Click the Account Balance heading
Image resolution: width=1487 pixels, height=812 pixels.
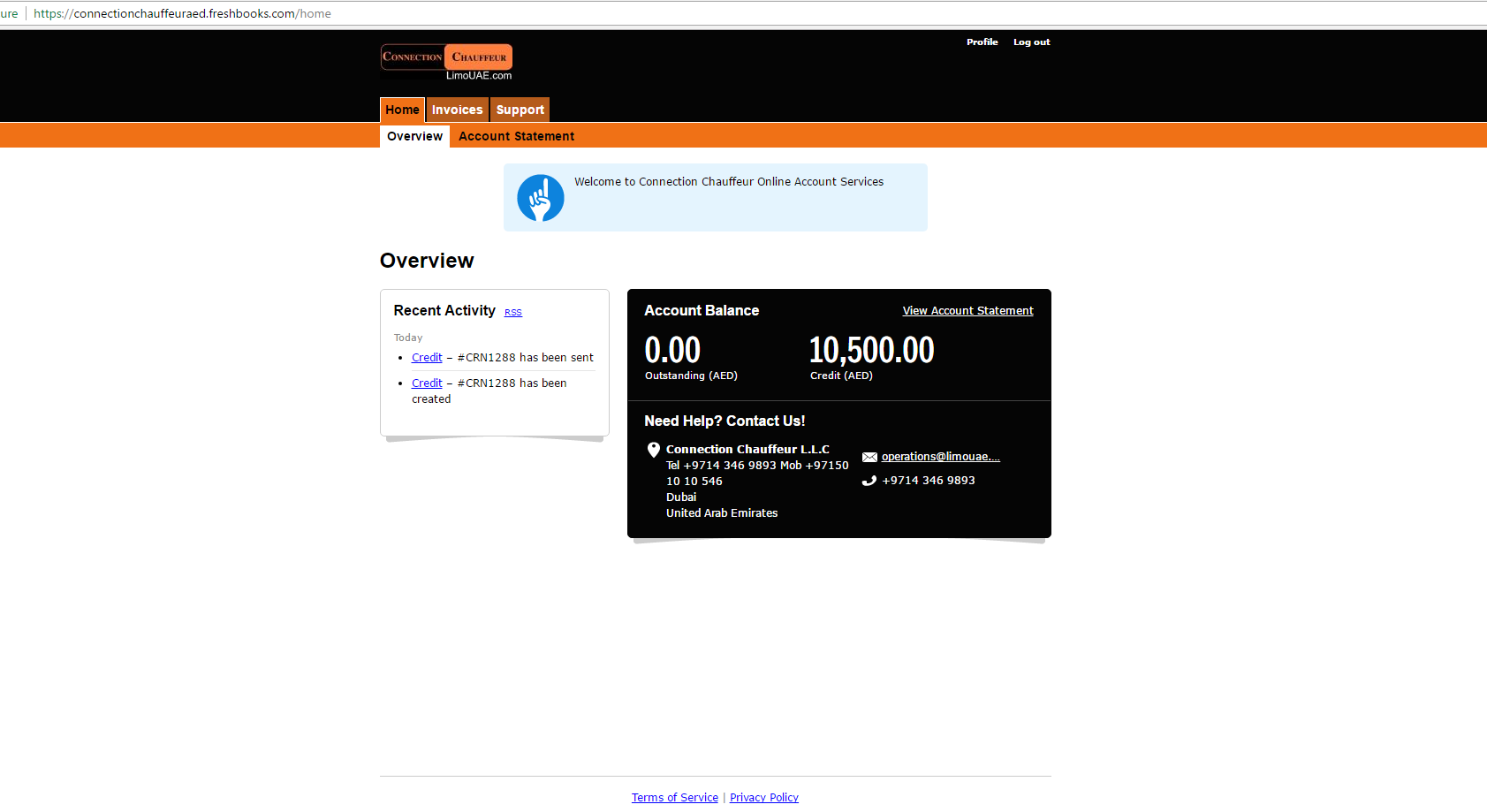pos(702,311)
